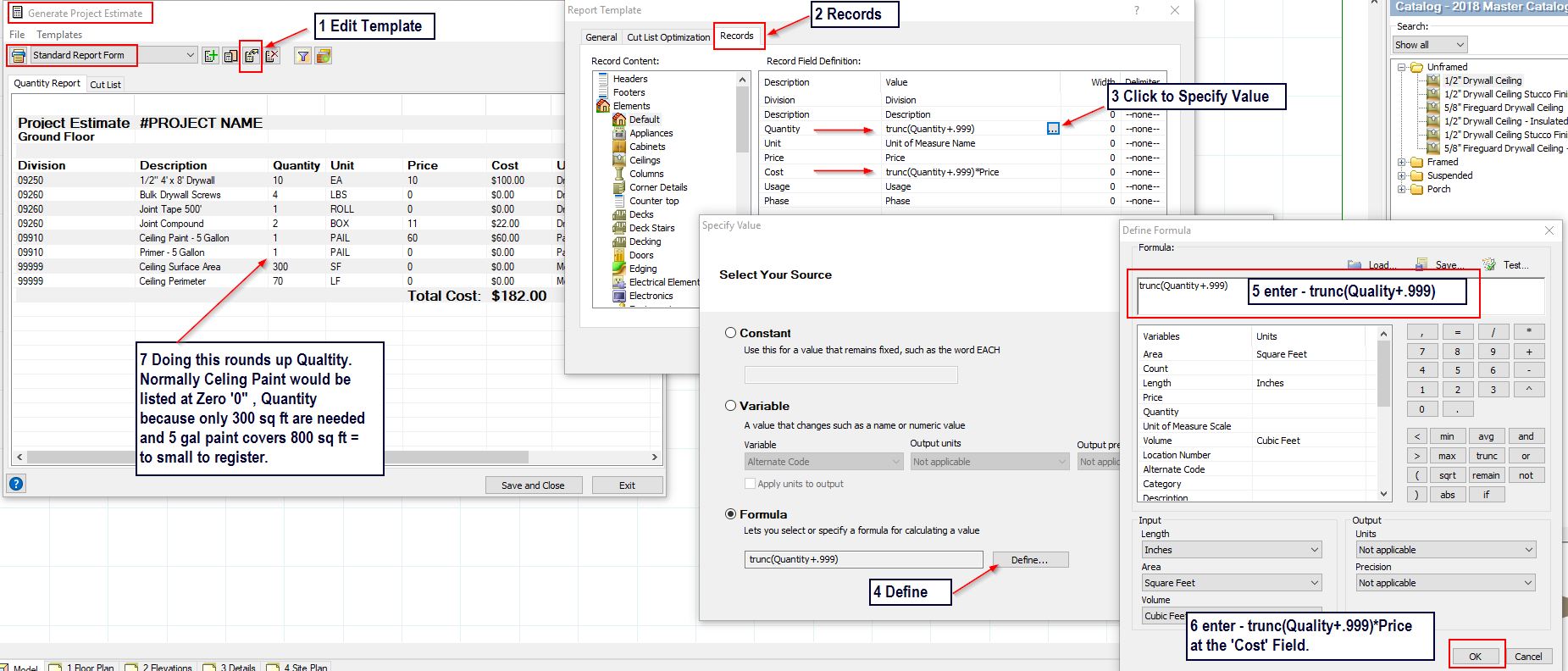Screen dimensions: 1568x671
Task: Select the Deck Stairs record
Action: point(651,228)
